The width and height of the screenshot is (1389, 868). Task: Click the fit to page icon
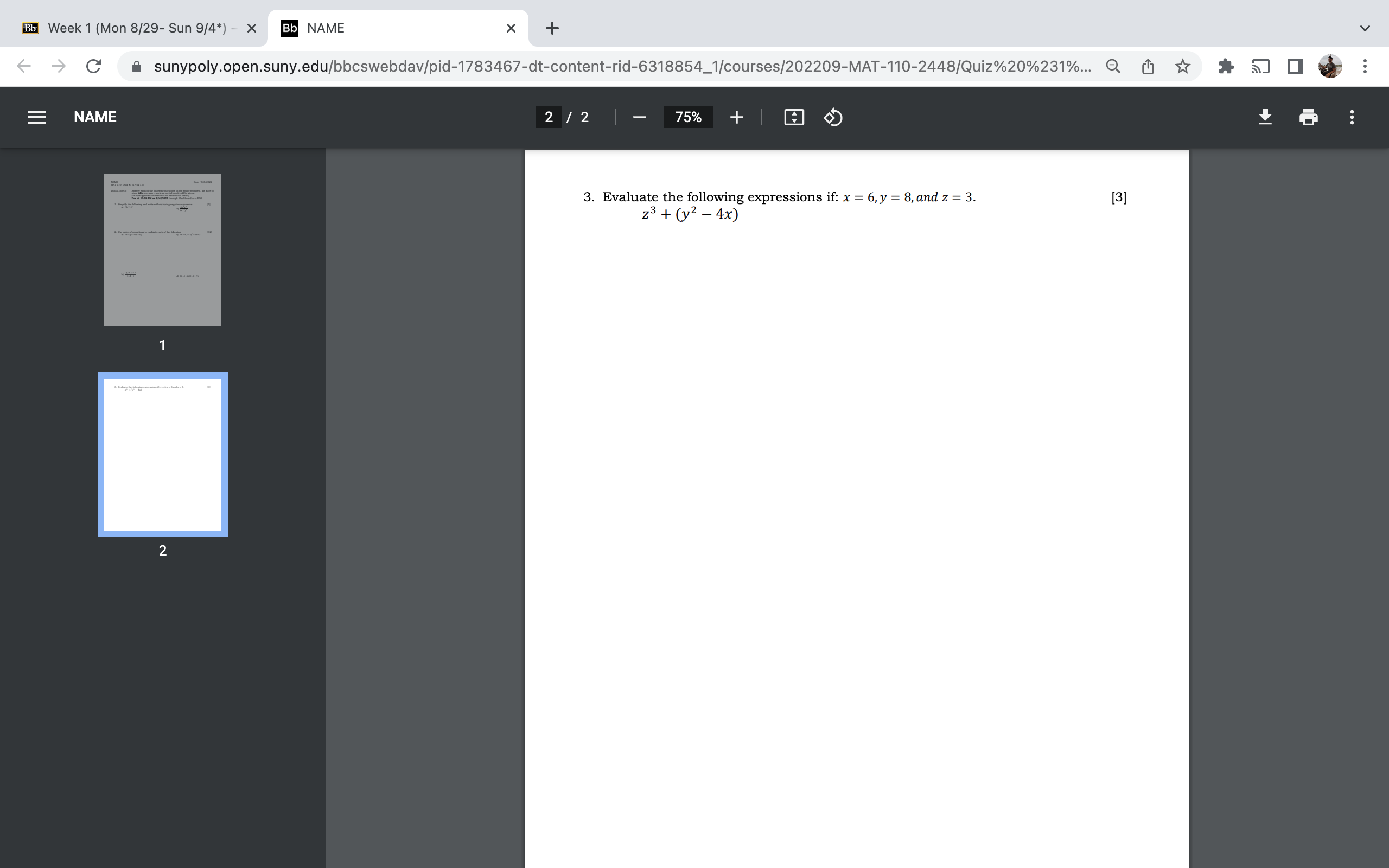coord(794,117)
